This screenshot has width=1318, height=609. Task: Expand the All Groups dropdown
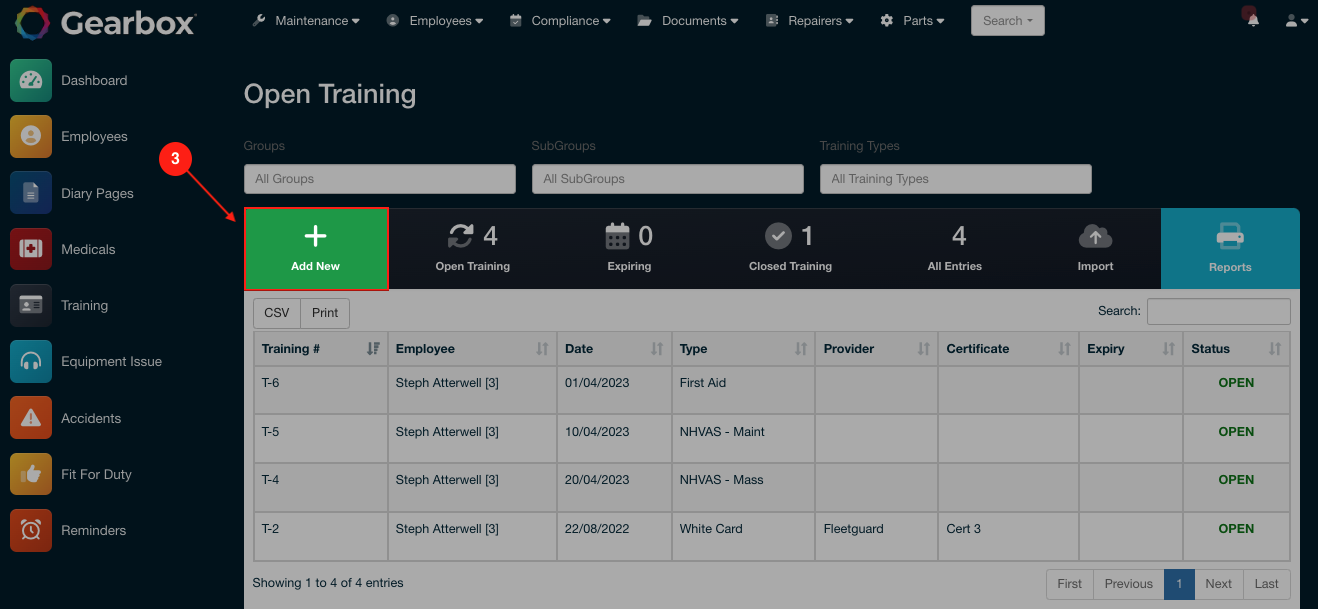379,179
